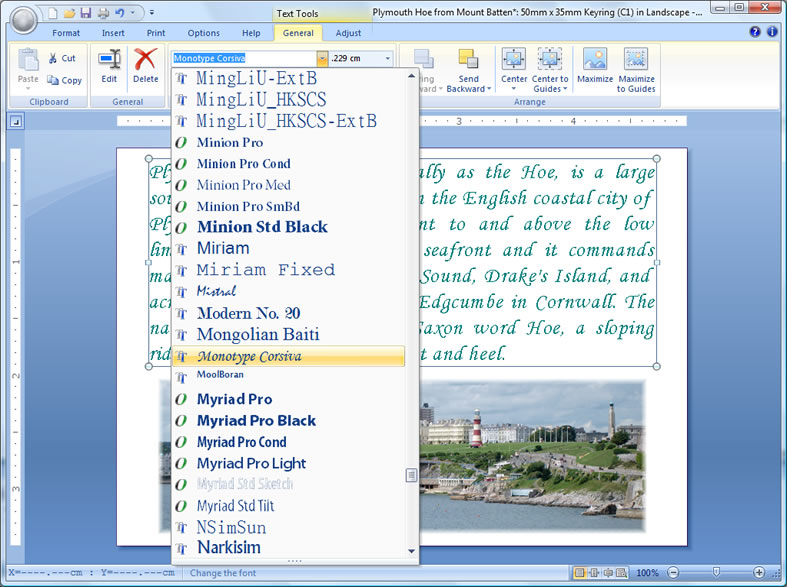Click the Print icon in quick access toolbar
This screenshot has height=587, width=787.
(x=103, y=13)
